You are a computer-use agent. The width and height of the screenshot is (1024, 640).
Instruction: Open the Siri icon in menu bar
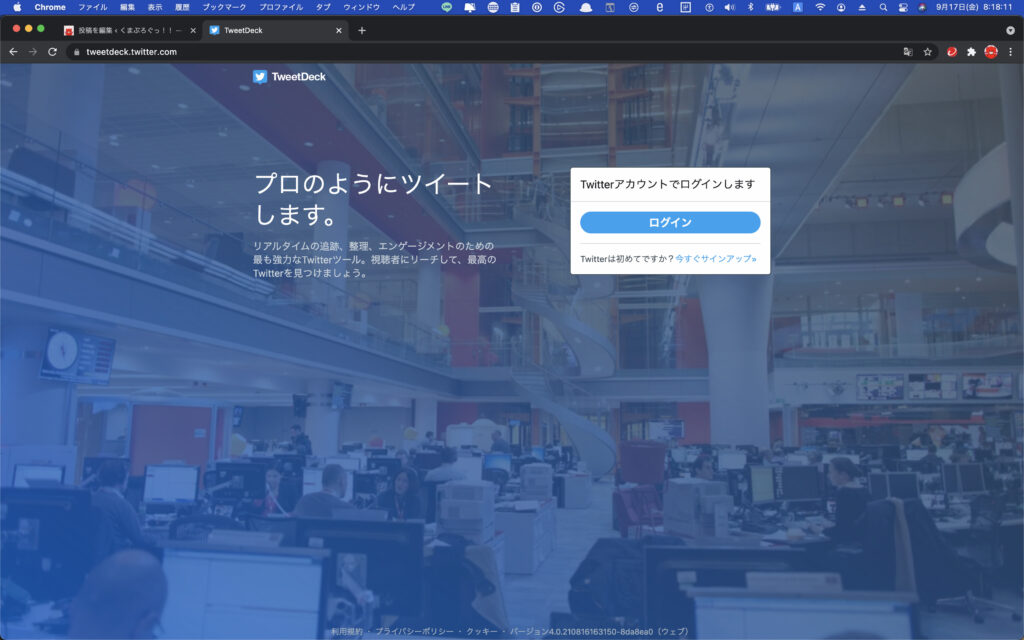[922, 7]
